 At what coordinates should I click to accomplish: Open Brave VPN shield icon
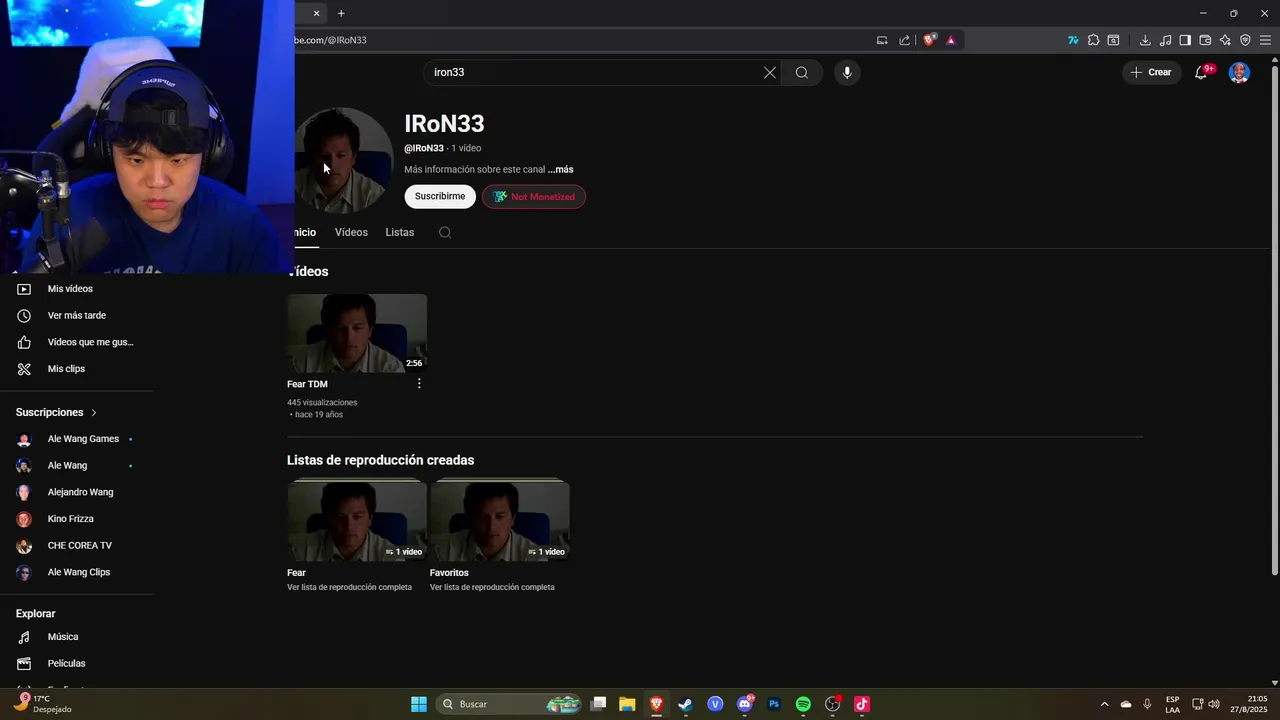1245,40
